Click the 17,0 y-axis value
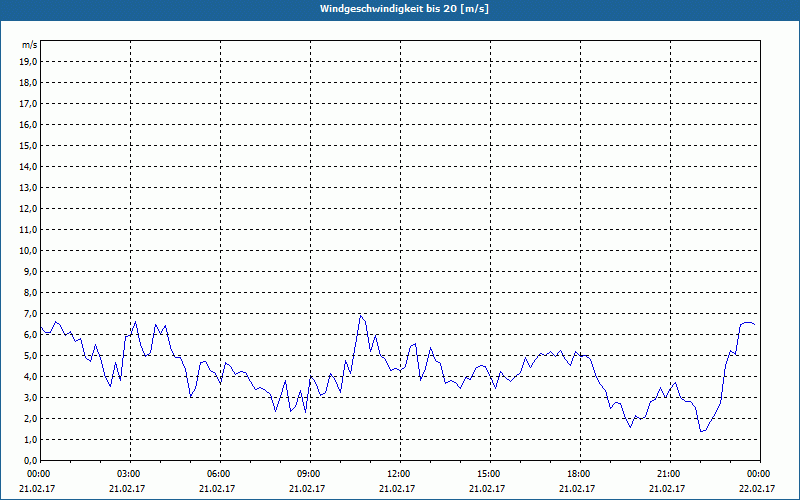800x500 pixels. tap(28, 104)
